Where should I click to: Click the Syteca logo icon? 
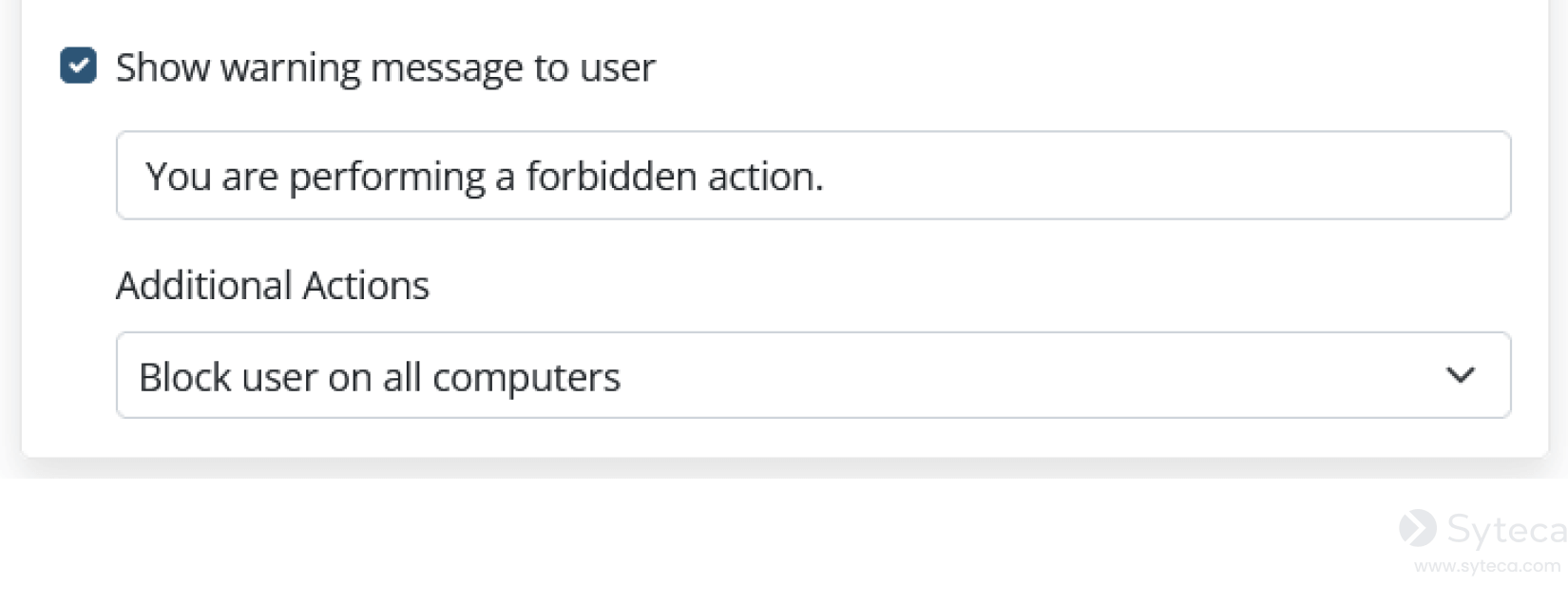1417,528
